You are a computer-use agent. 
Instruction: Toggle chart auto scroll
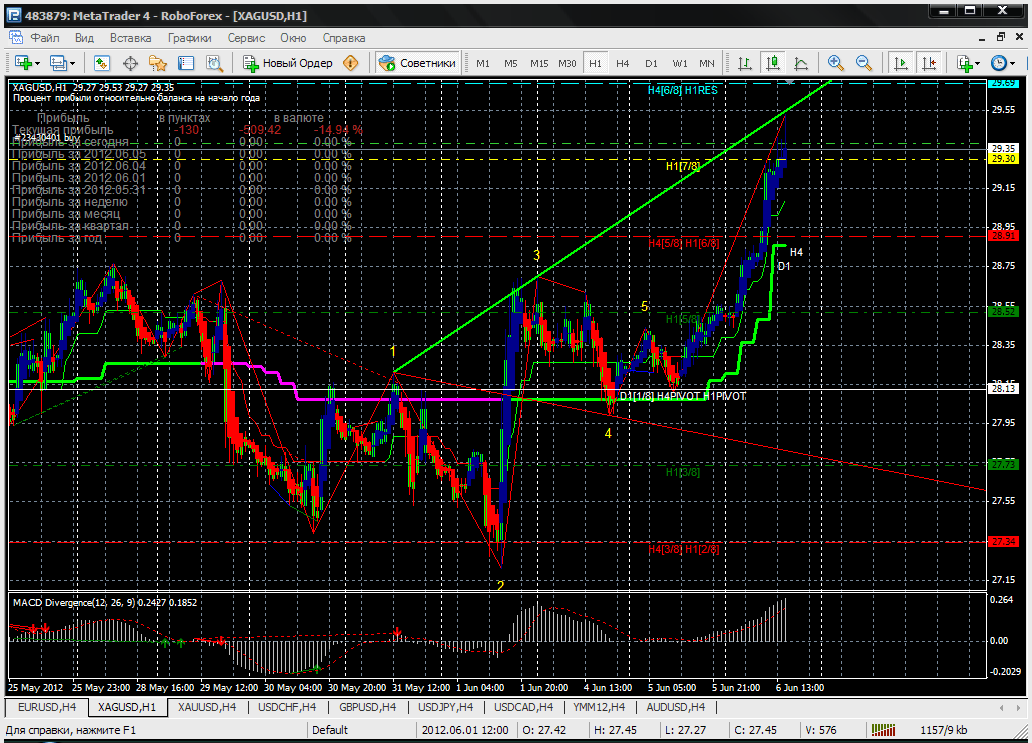click(900, 63)
